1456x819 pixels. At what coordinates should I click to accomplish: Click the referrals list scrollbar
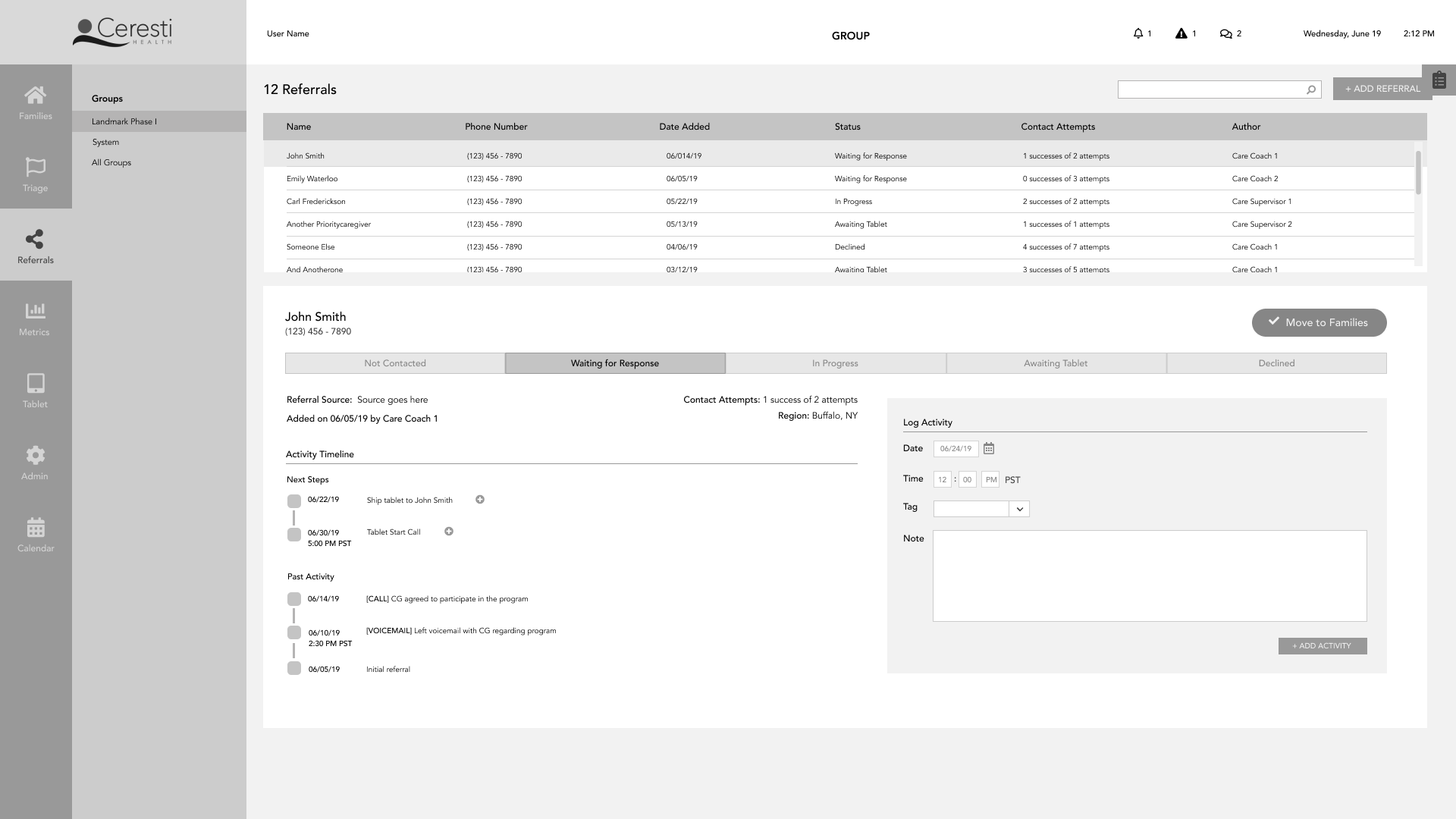(1418, 171)
